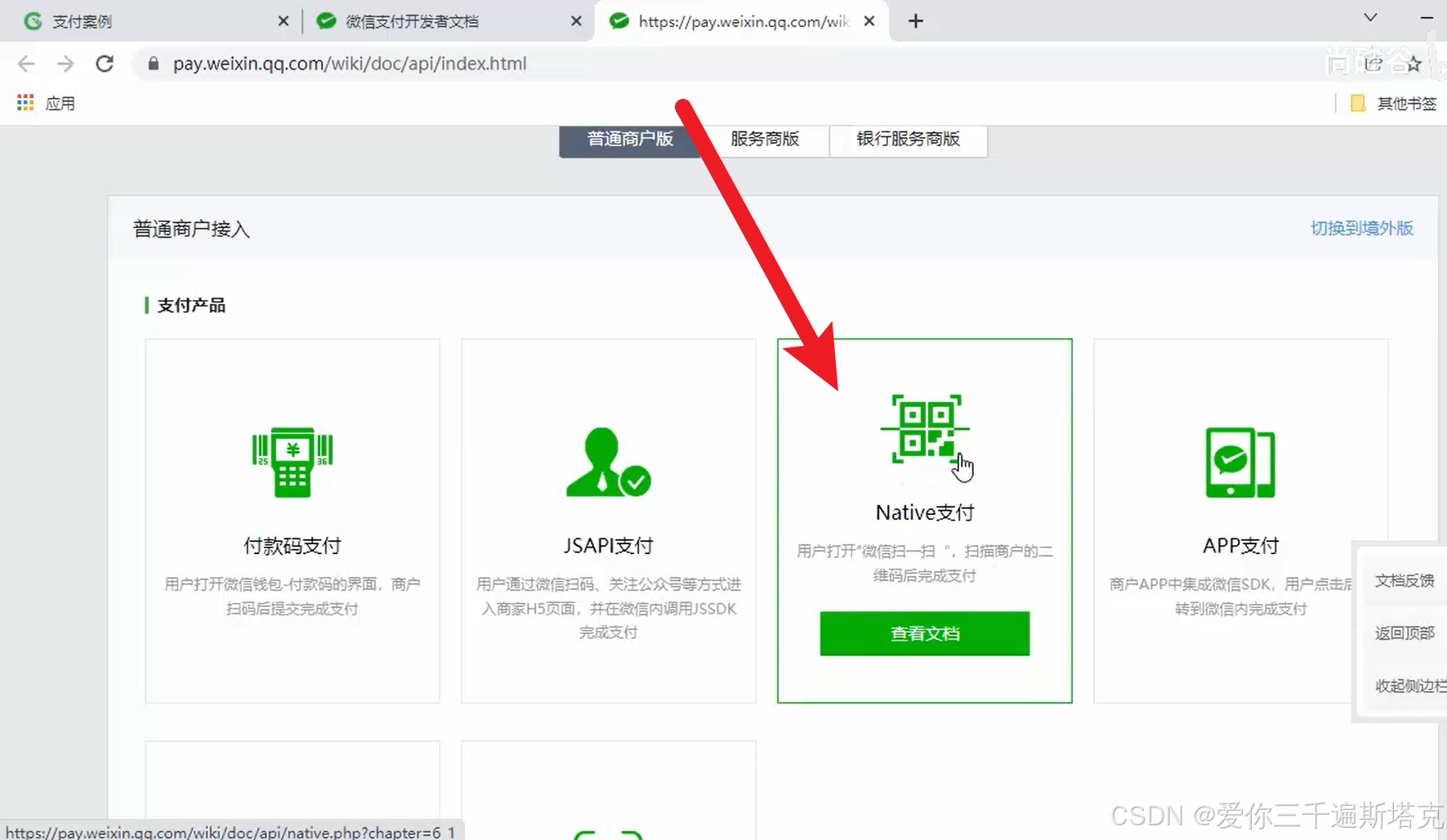Image resolution: width=1447 pixels, height=840 pixels.
Task: Click the 应用 bookmarks bar label
Action: pyautogui.click(x=60, y=103)
